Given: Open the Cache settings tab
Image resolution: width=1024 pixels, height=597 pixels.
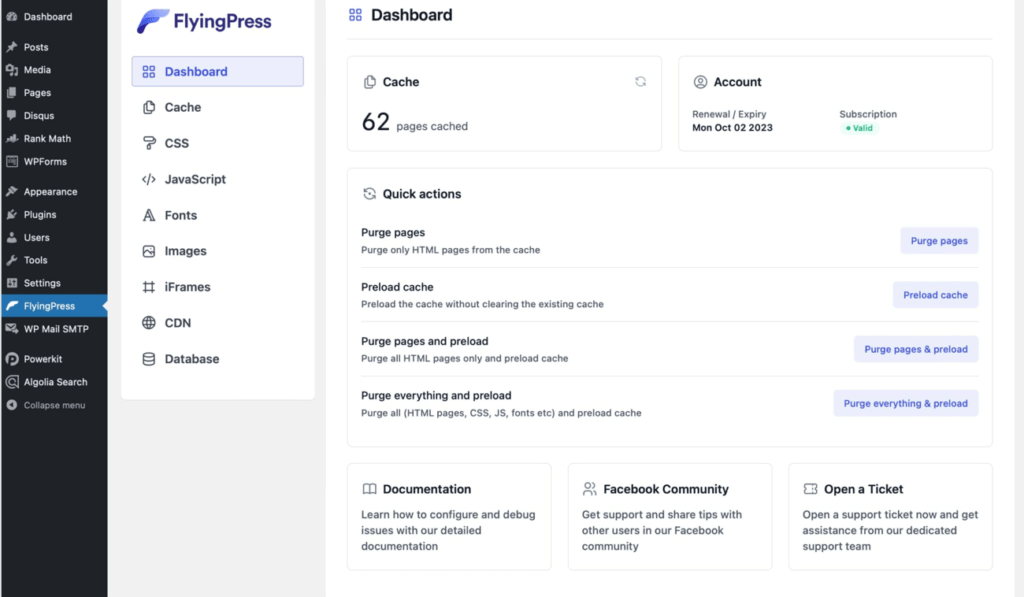Looking at the screenshot, I should coord(182,107).
